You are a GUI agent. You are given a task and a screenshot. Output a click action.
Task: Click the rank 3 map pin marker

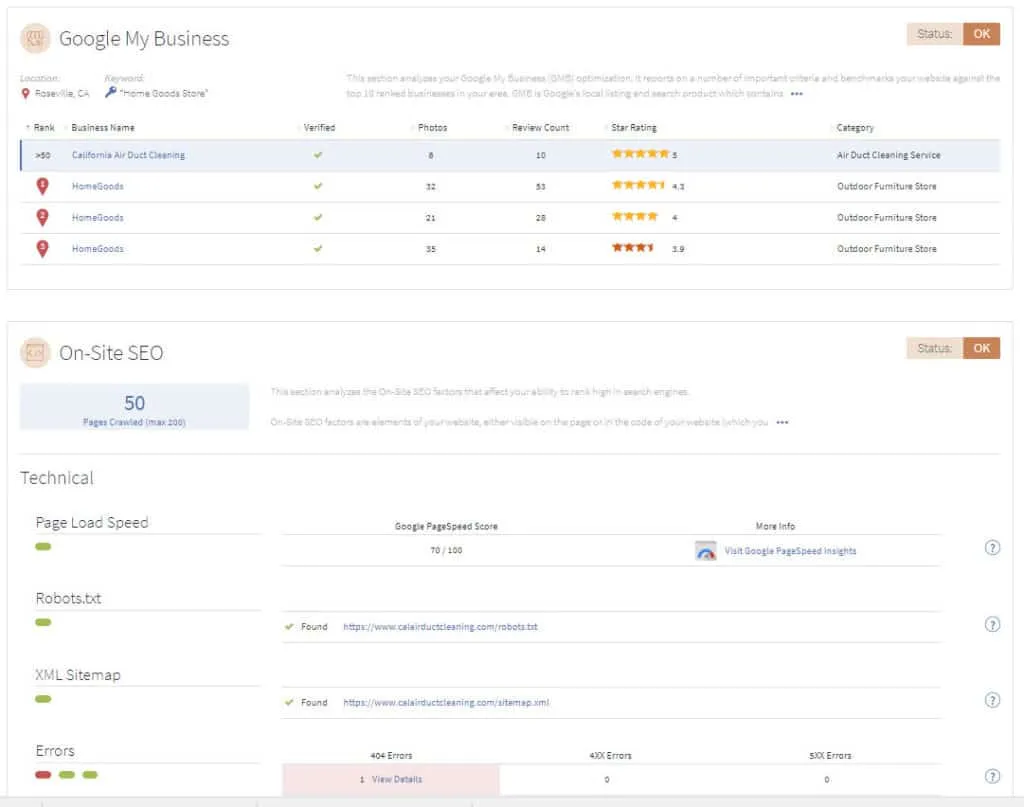[42, 249]
